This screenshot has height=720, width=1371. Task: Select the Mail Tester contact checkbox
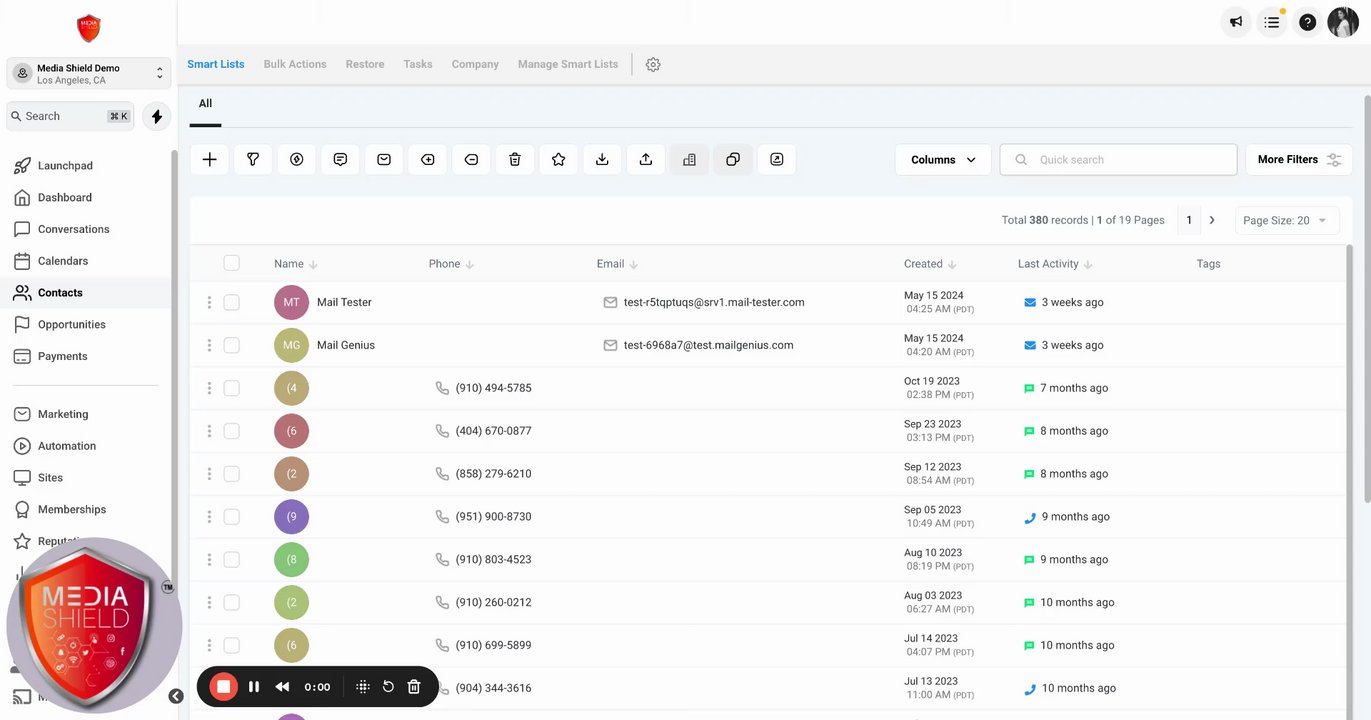pos(232,302)
